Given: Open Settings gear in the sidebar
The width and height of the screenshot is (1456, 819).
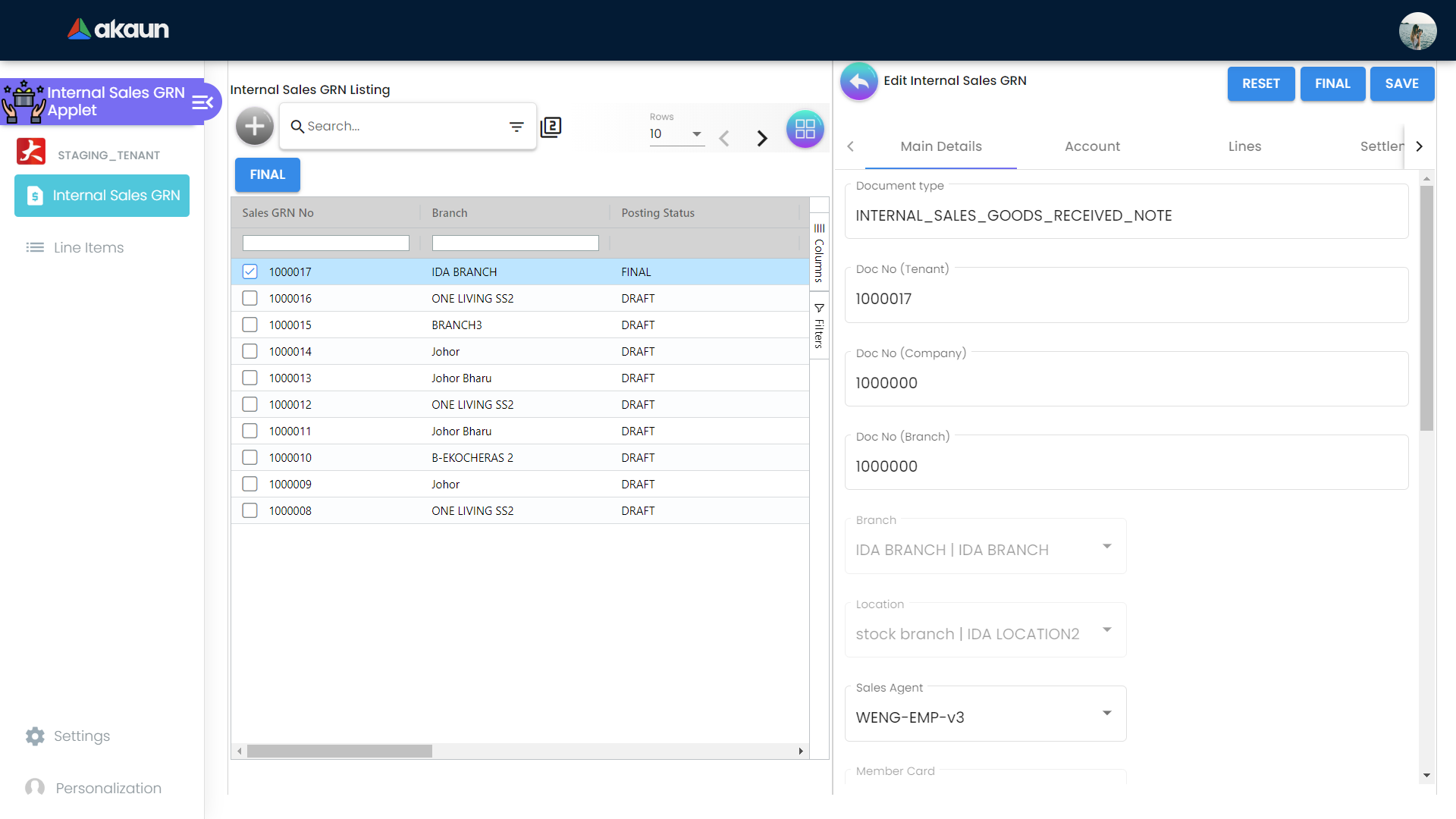Looking at the screenshot, I should [35, 736].
